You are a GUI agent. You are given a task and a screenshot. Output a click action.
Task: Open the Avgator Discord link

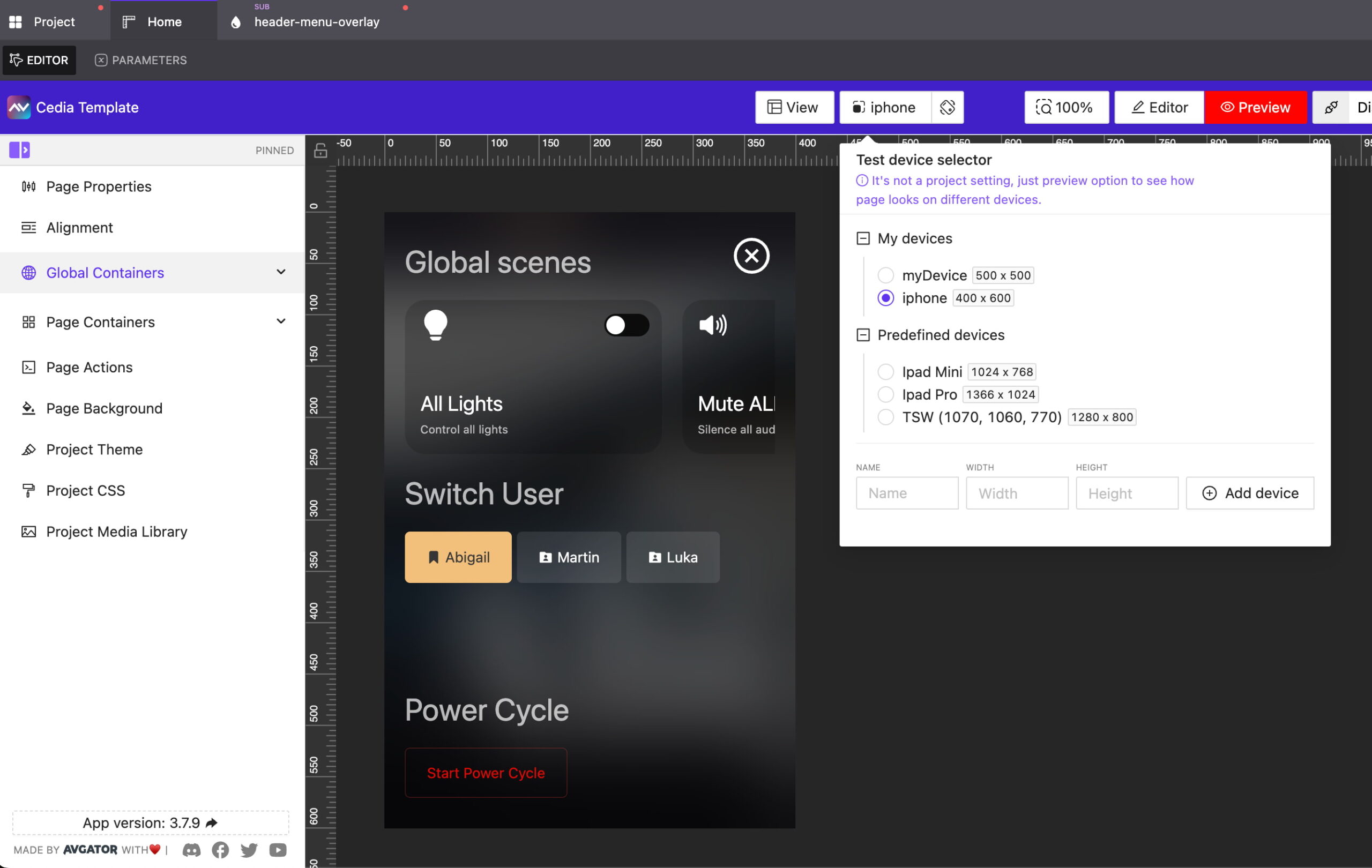click(x=191, y=850)
